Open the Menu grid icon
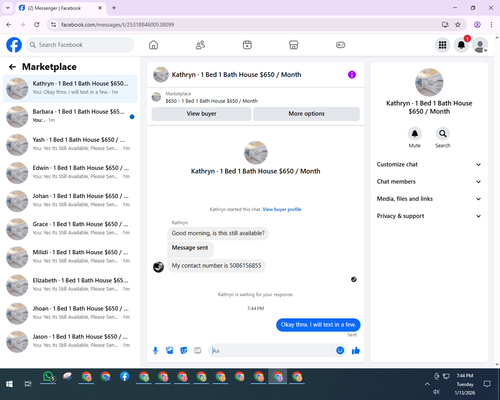Screen dimensions: 500x400 click(442, 45)
